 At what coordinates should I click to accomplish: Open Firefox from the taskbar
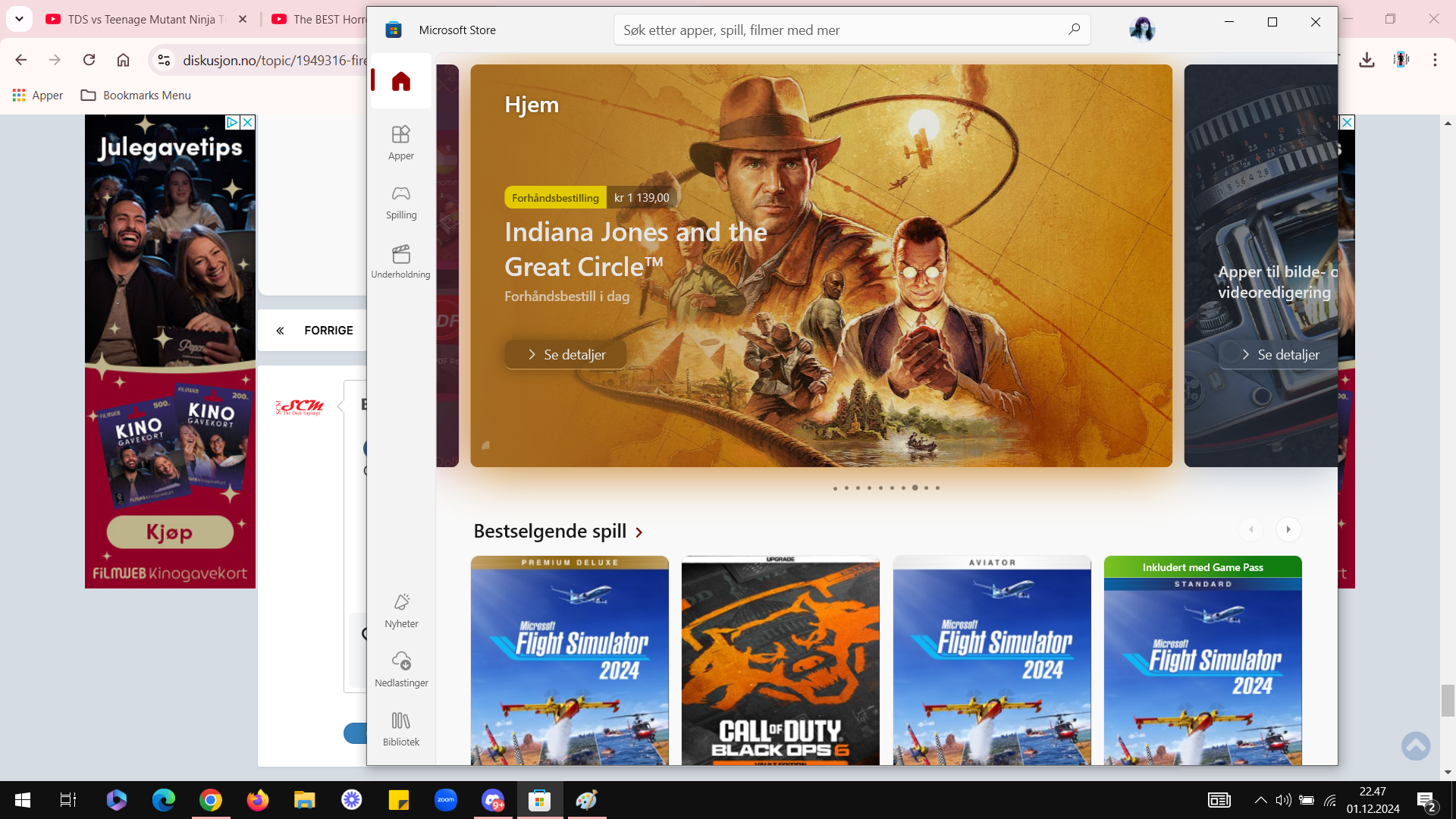pyautogui.click(x=258, y=800)
